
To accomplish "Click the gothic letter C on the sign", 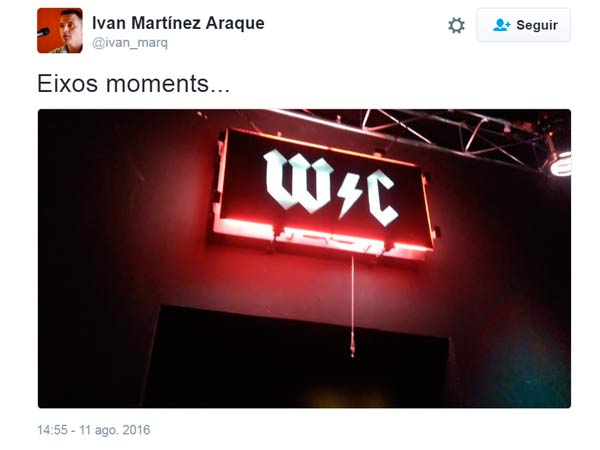I will coord(382,198).
